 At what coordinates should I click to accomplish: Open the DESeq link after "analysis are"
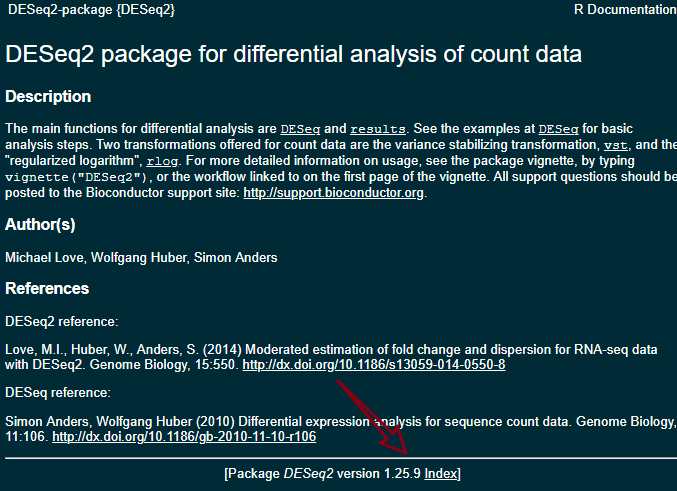pyautogui.click(x=300, y=129)
